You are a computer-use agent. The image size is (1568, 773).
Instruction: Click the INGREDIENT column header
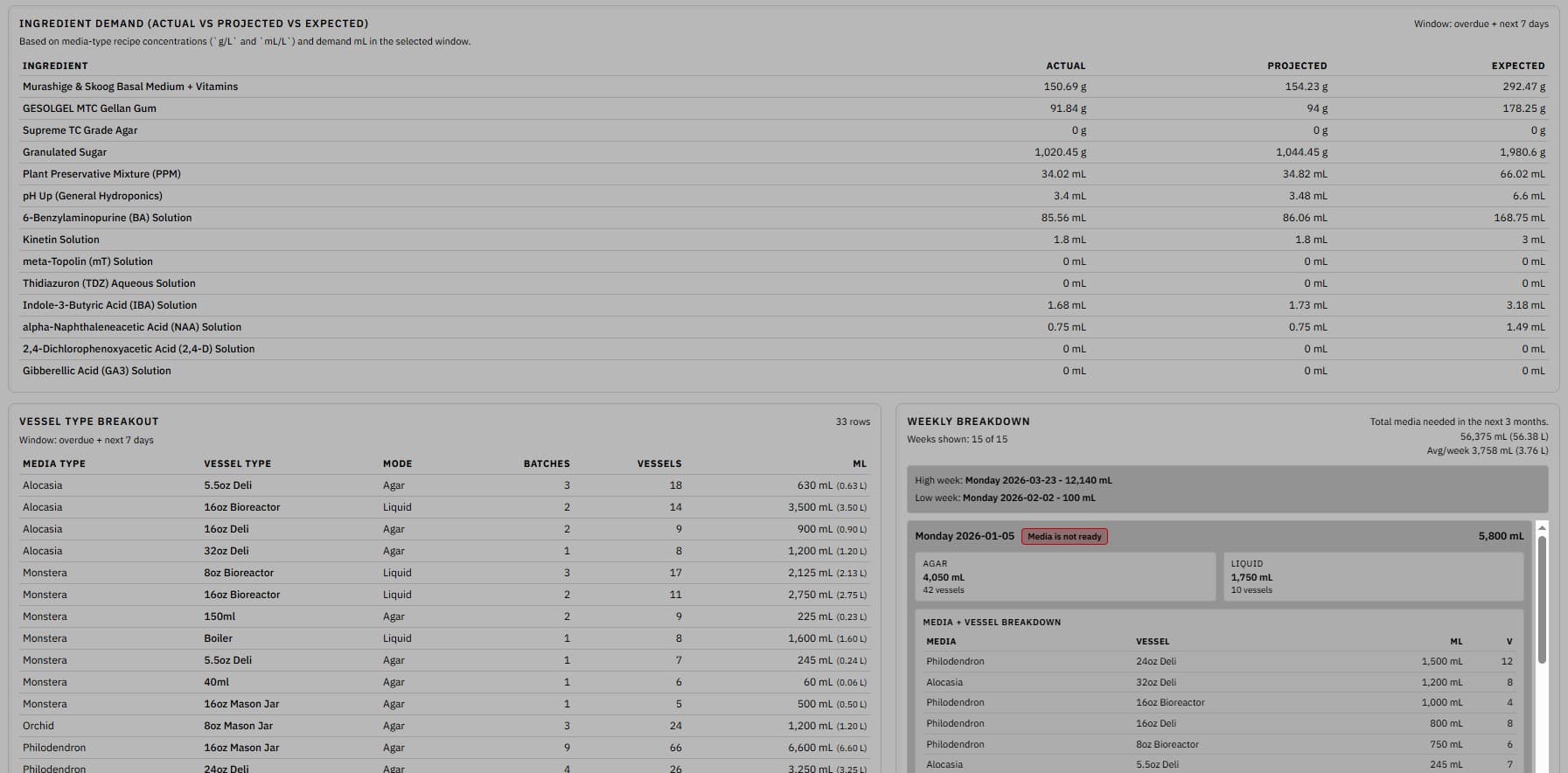pos(55,66)
